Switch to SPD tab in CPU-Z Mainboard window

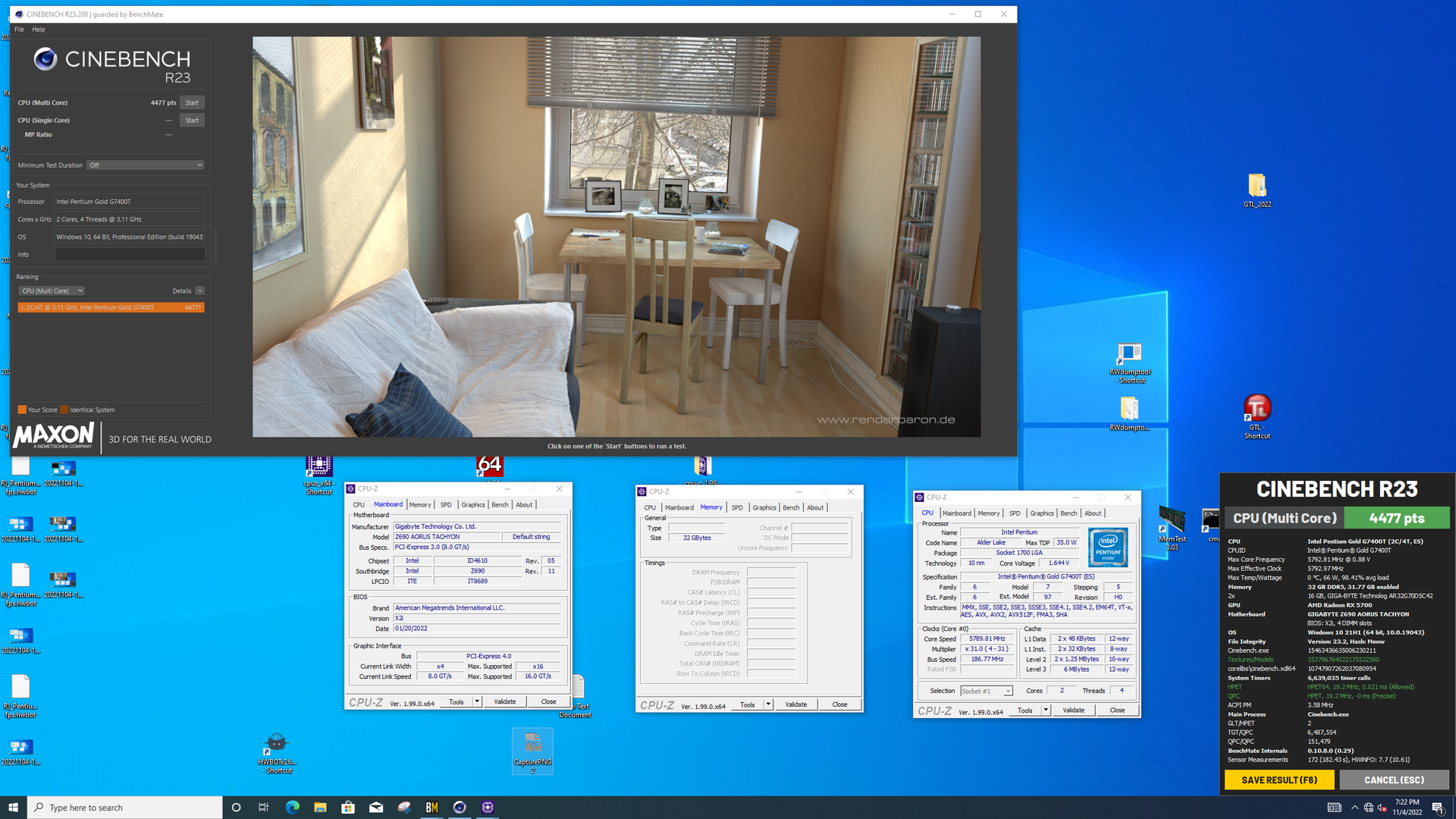pyautogui.click(x=446, y=505)
